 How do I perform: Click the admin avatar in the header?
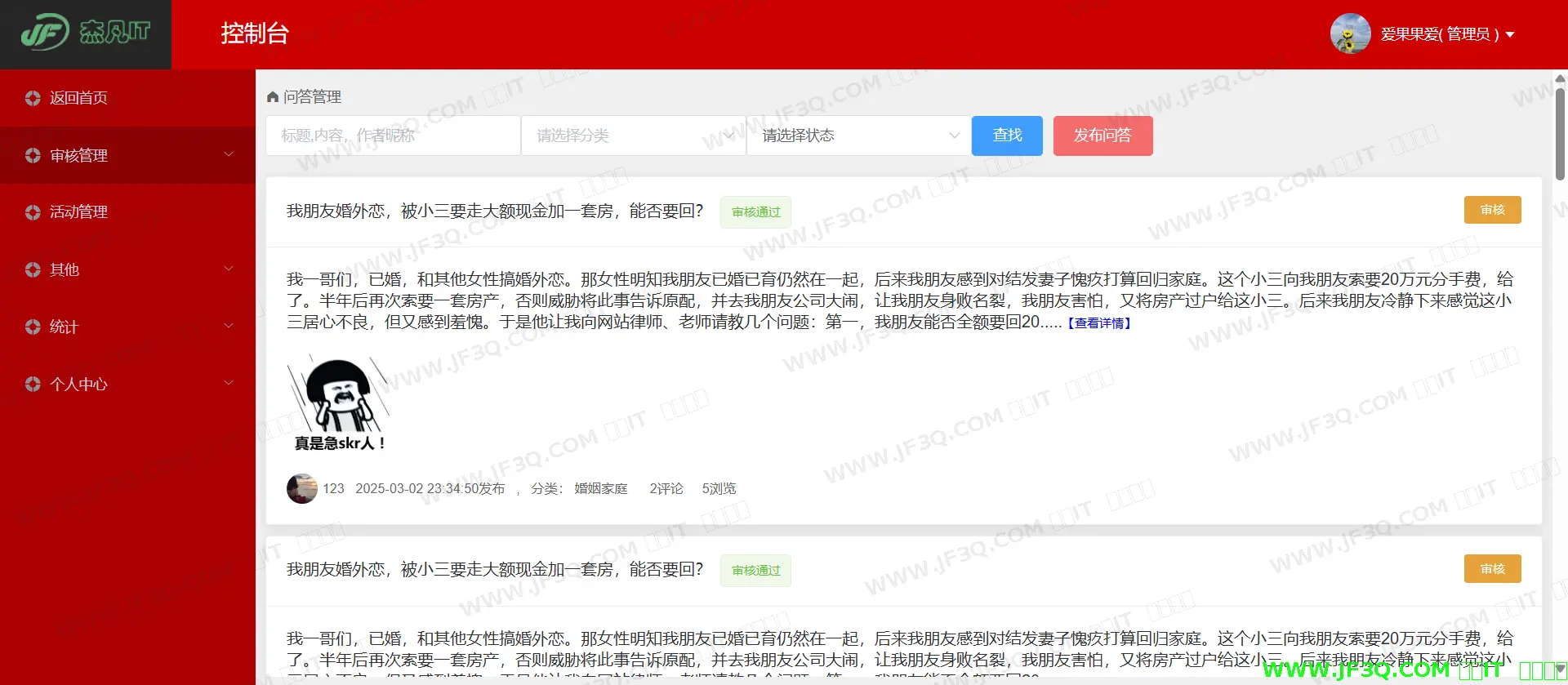1350,33
